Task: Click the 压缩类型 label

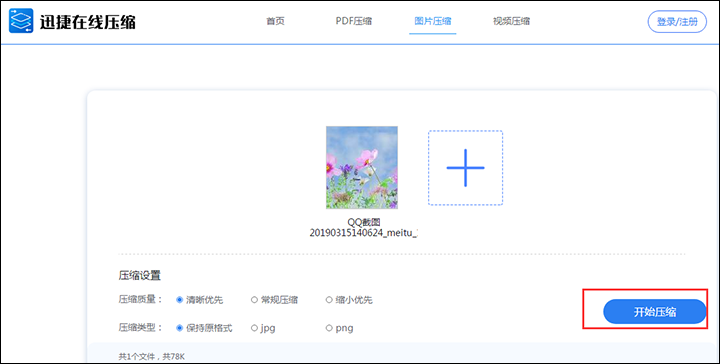Action: click(x=141, y=328)
